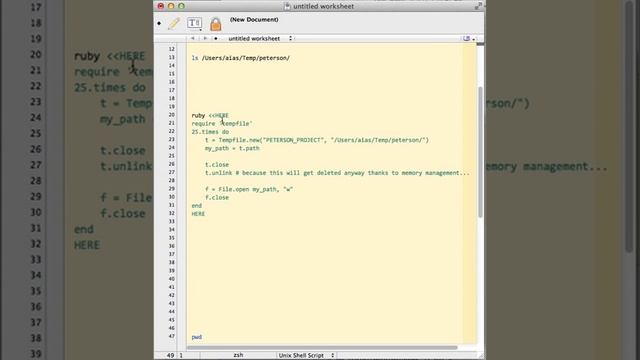Open the Text Options toolbar icon
The height and width of the screenshot is (360, 640).
pyautogui.click(x=194, y=23)
